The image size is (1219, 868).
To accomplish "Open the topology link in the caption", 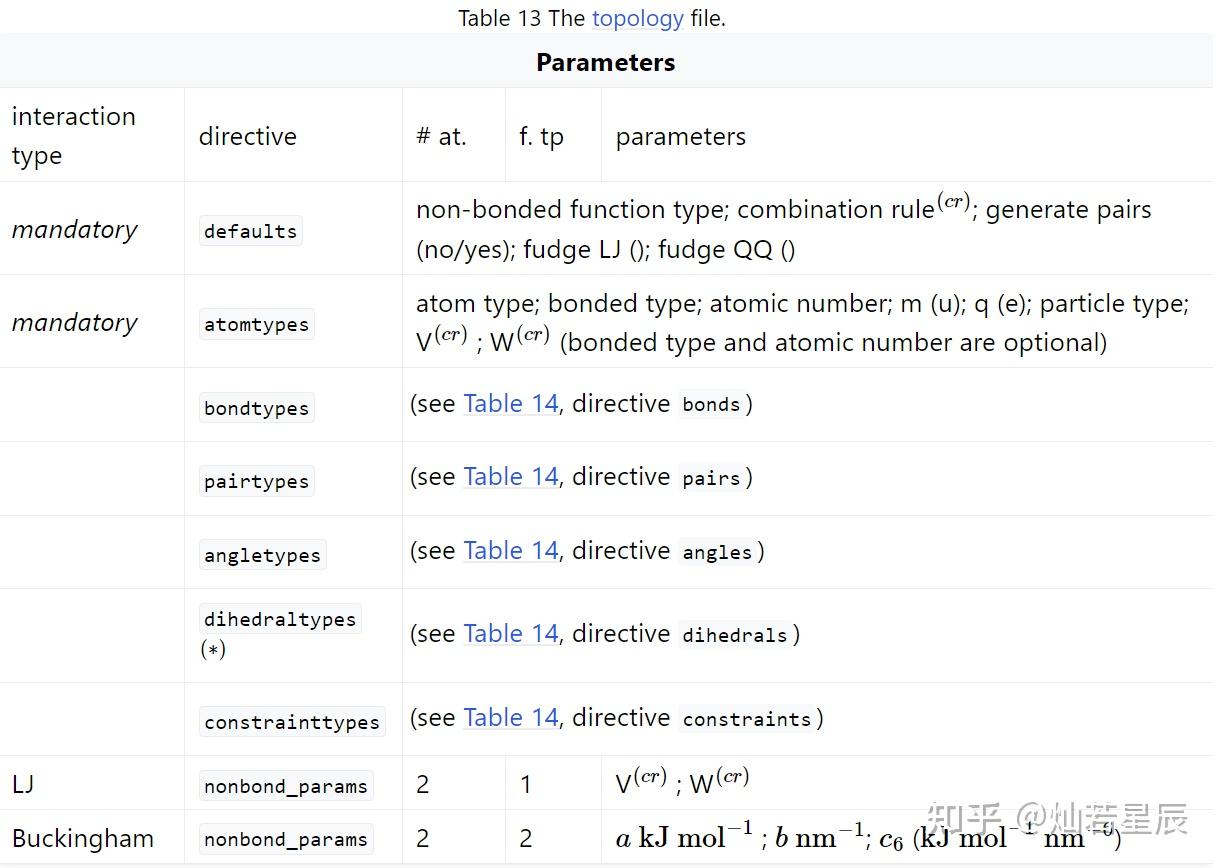I will coord(637,18).
